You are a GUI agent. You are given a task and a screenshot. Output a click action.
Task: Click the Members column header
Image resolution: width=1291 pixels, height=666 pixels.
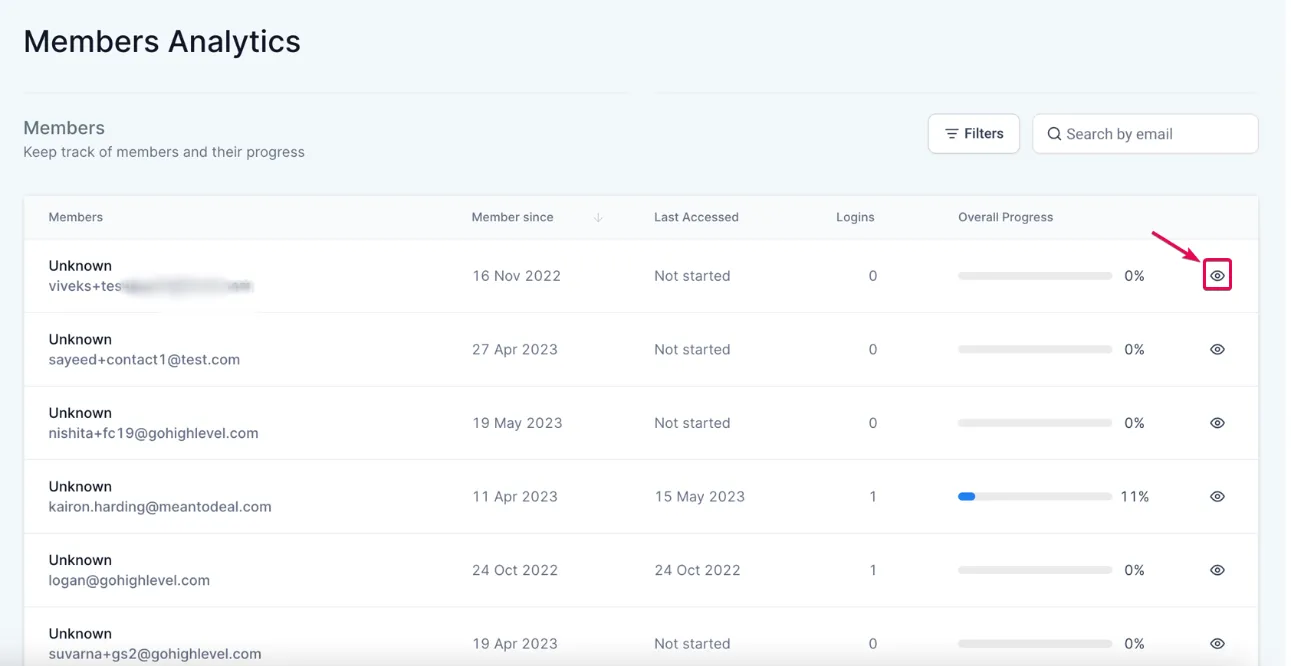tap(76, 217)
